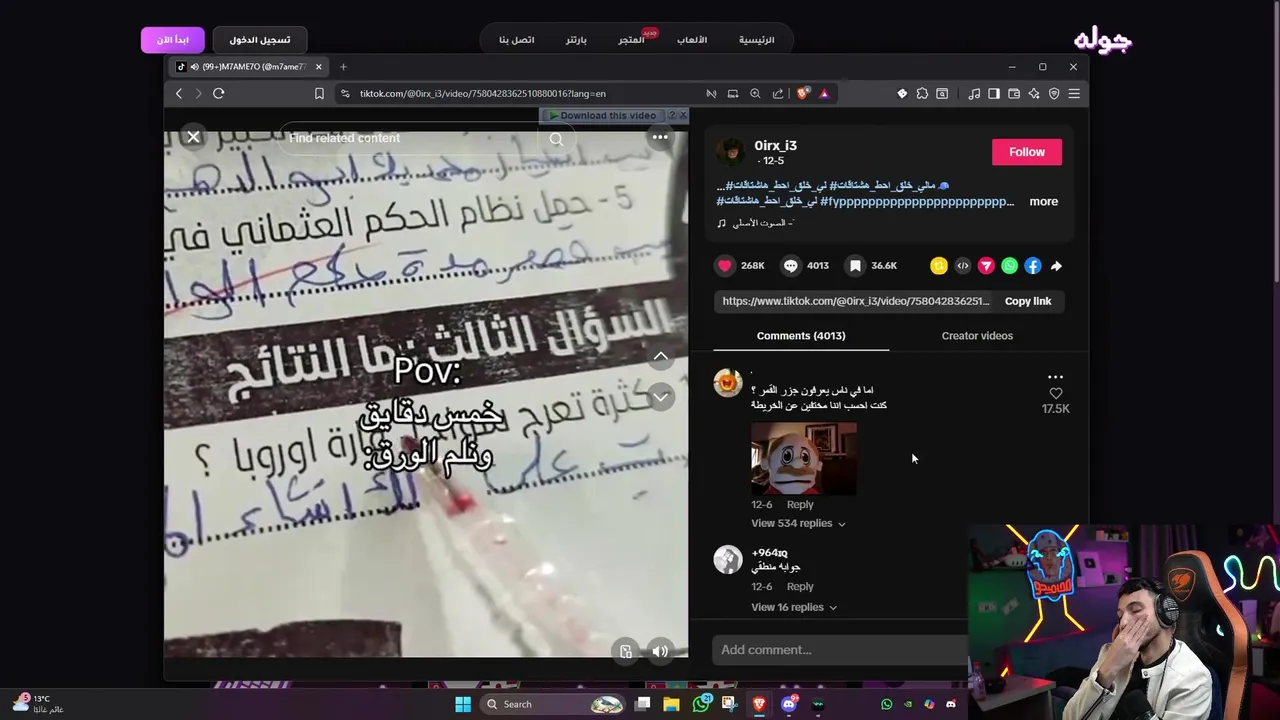Open the Brave VPN shield icon
Viewport: 1280px width, 720px height.
[1054, 93]
